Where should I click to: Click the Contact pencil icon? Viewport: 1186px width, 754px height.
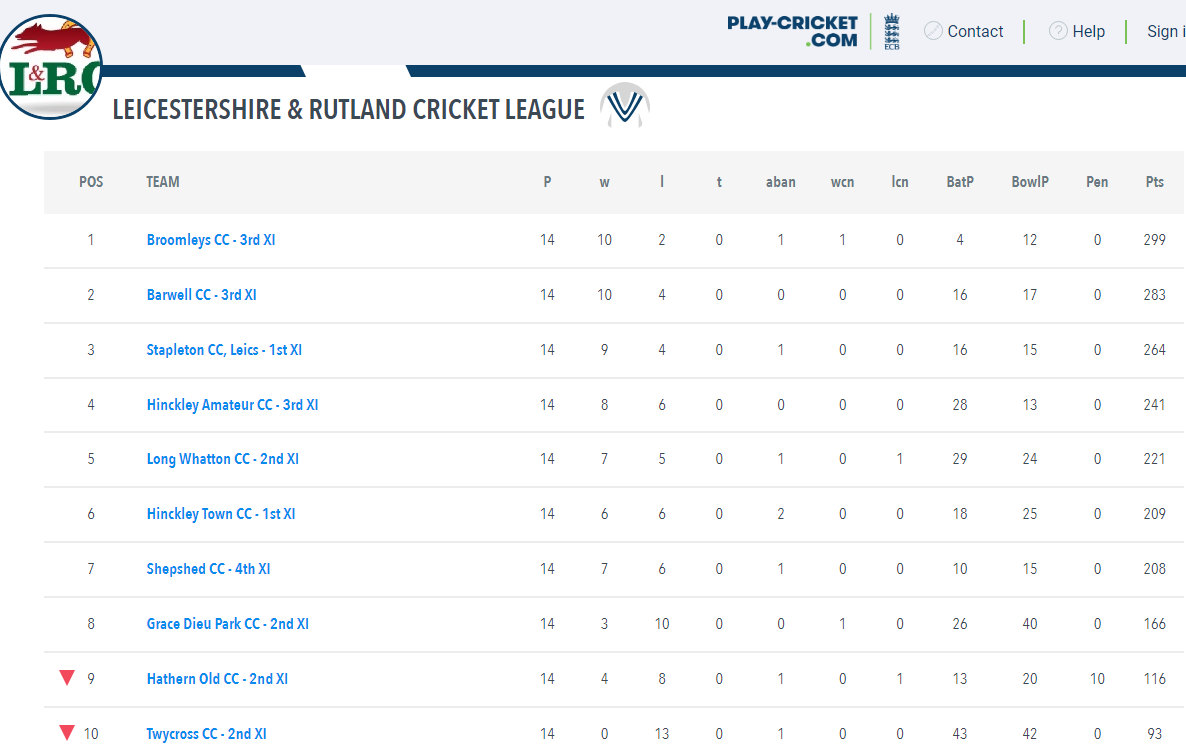pyautogui.click(x=933, y=31)
